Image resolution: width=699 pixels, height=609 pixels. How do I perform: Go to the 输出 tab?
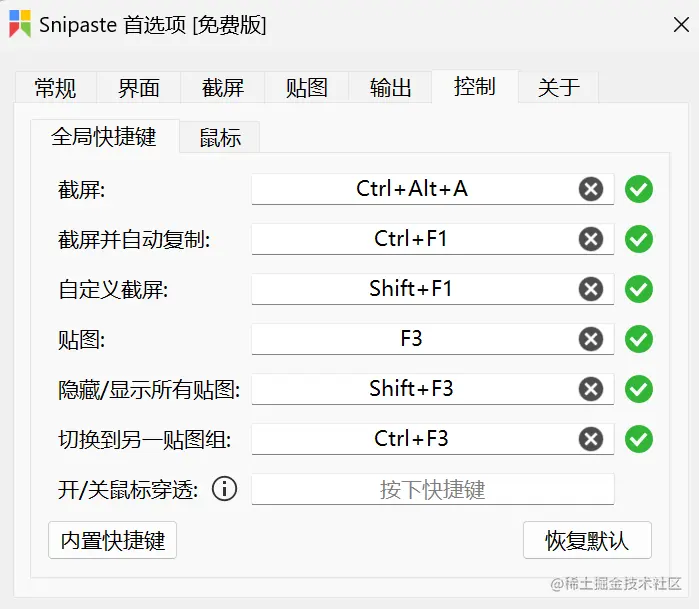pos(390,87)
